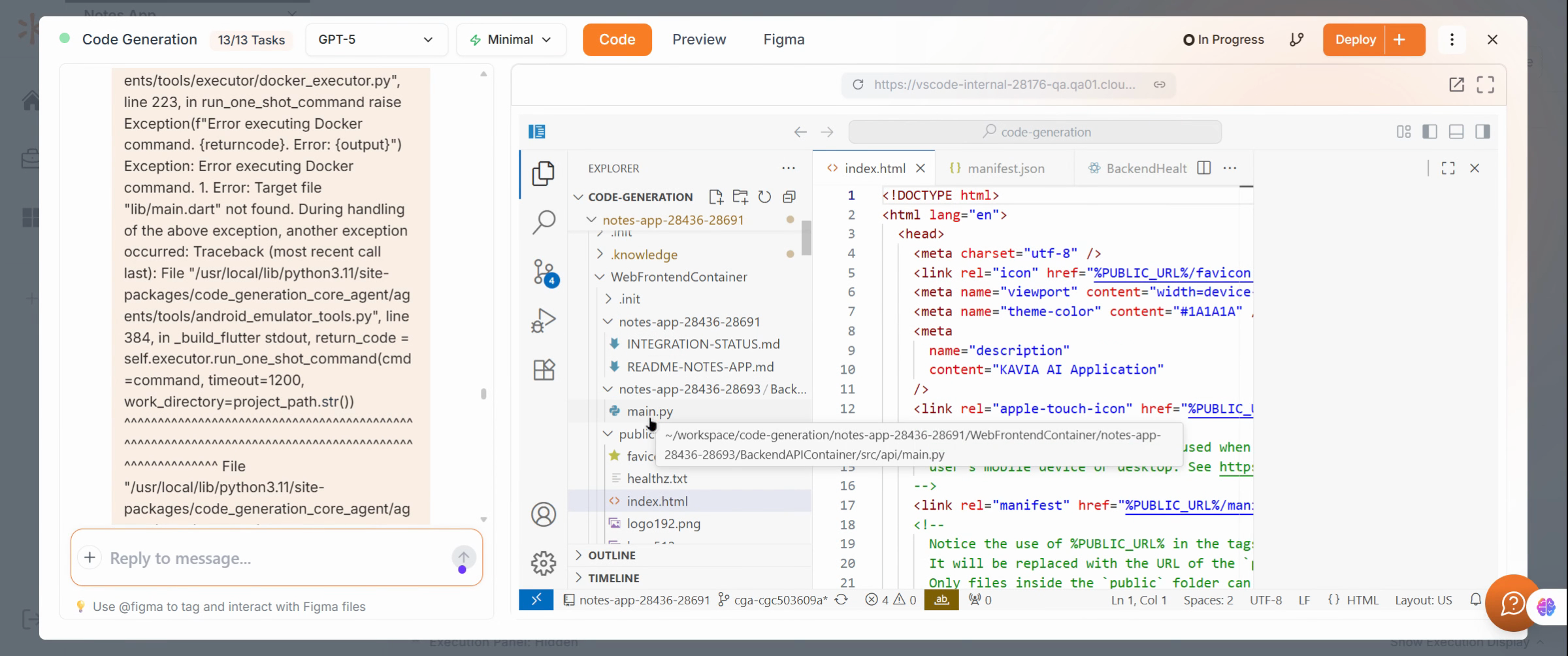
Task: Click the Reply to message input
Action: pyautogui.click(x=277, y=557)
